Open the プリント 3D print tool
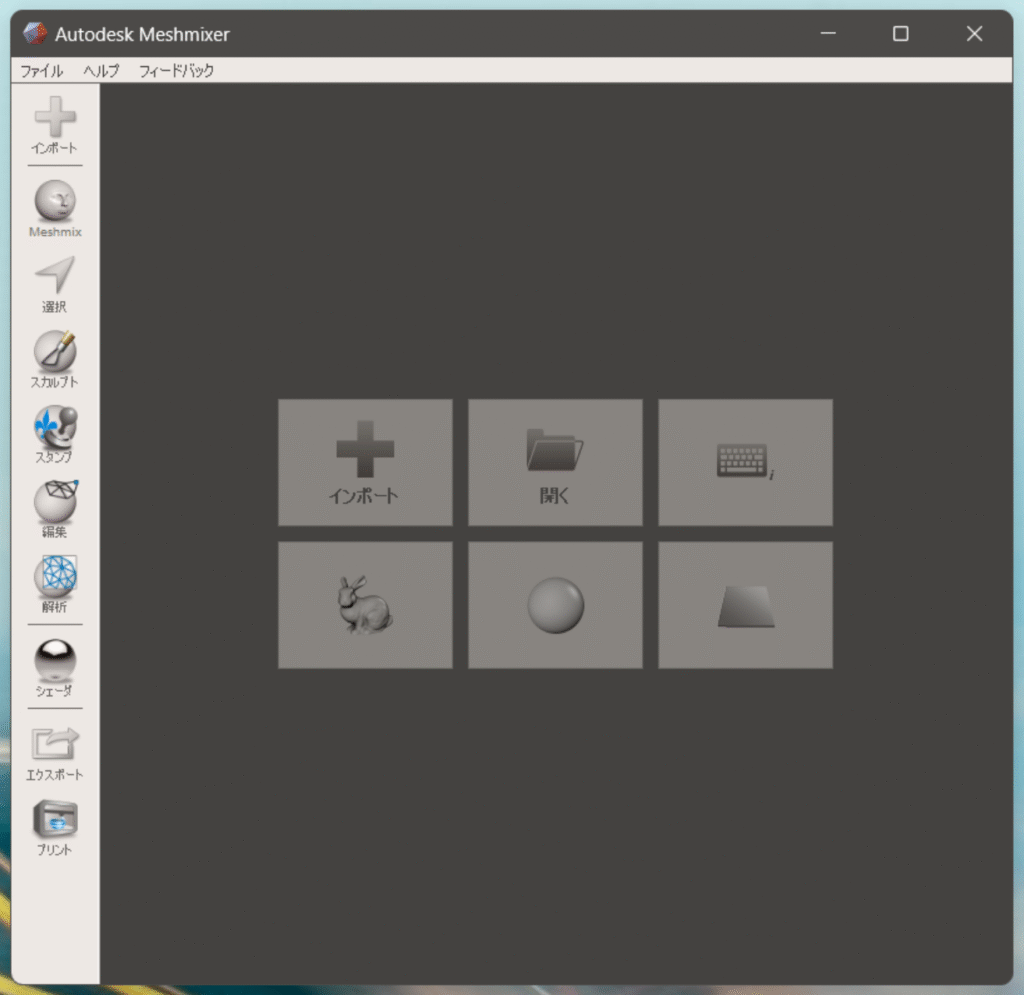Image resolution: width=1024 pixels, height=995 pixels. tap(55, 828)
